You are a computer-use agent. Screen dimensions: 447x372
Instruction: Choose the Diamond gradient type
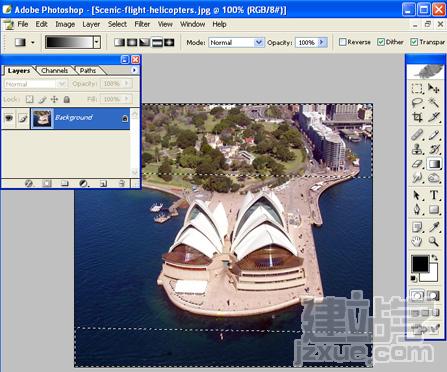click(x=169, y=42)
